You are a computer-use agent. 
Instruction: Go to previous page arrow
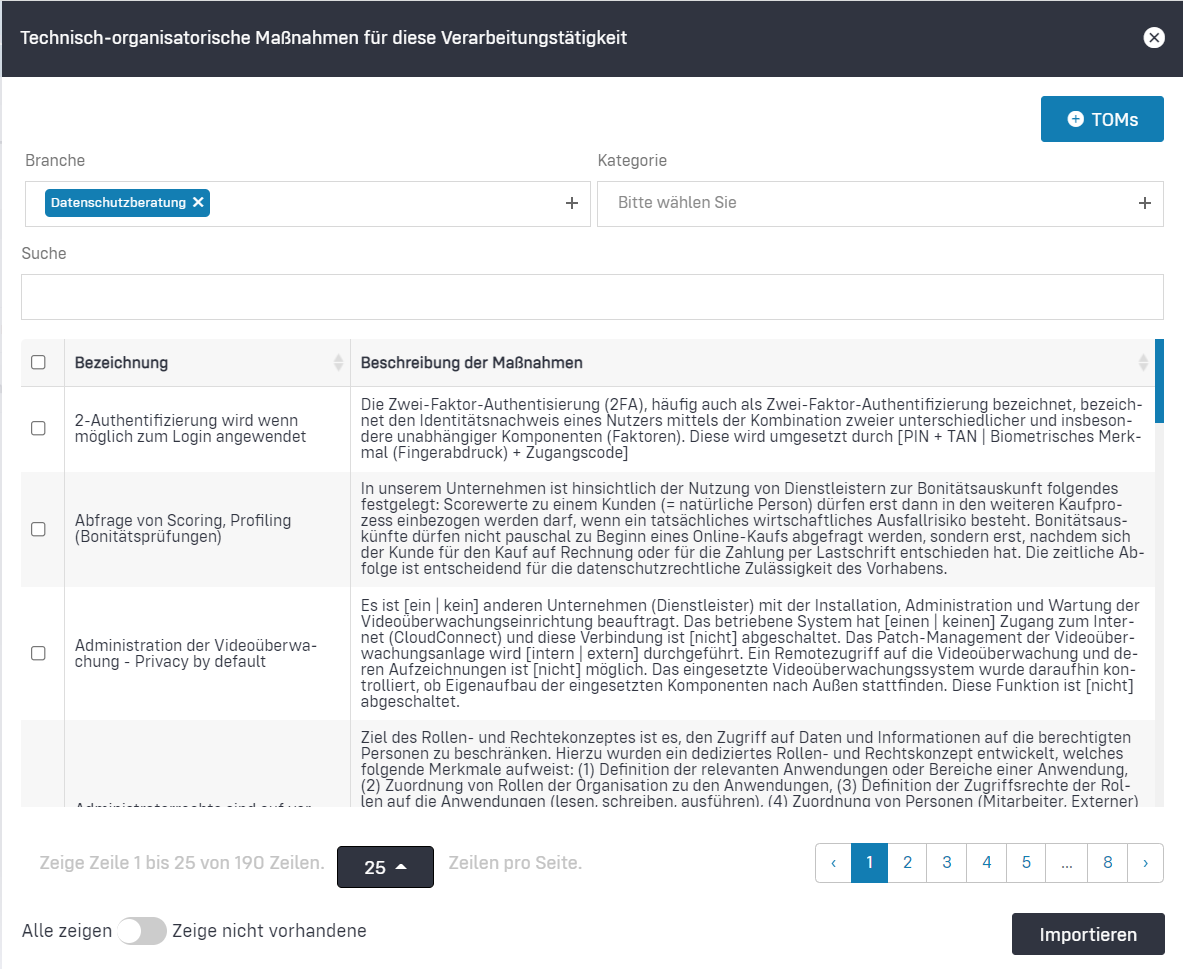click(833, 862)
